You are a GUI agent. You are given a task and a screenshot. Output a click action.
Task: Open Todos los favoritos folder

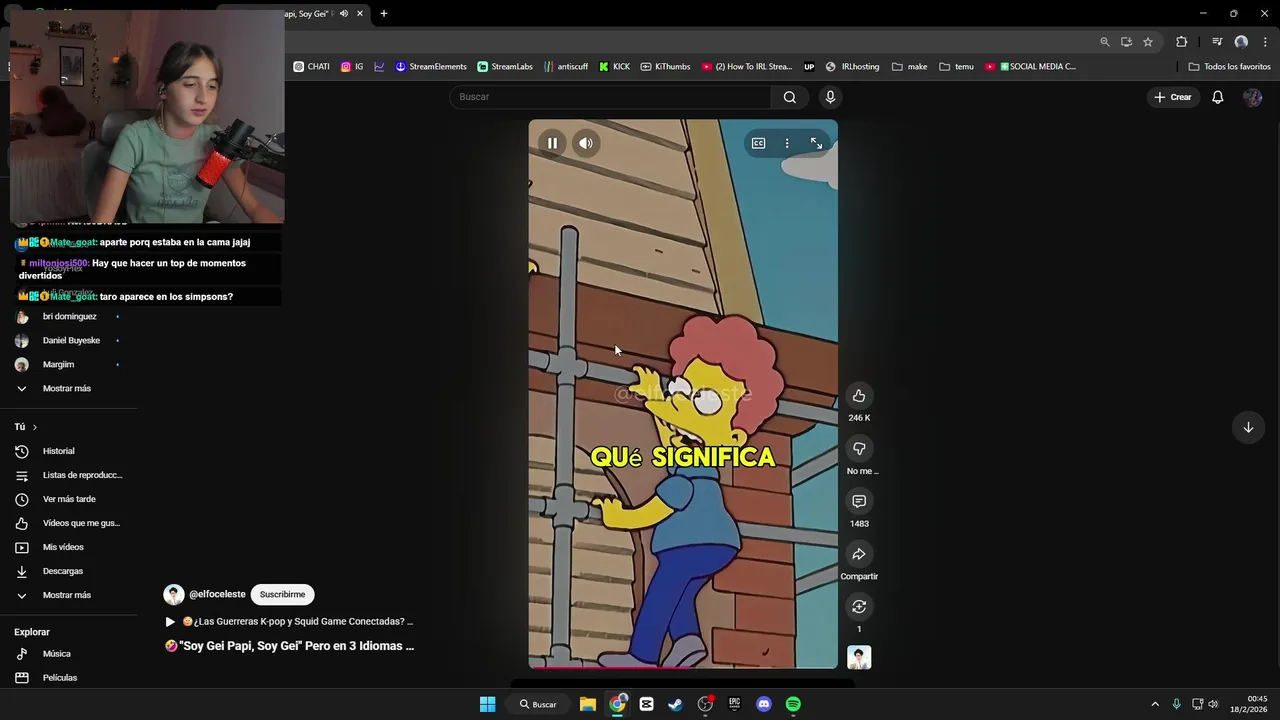click(x=1229, y=67)
